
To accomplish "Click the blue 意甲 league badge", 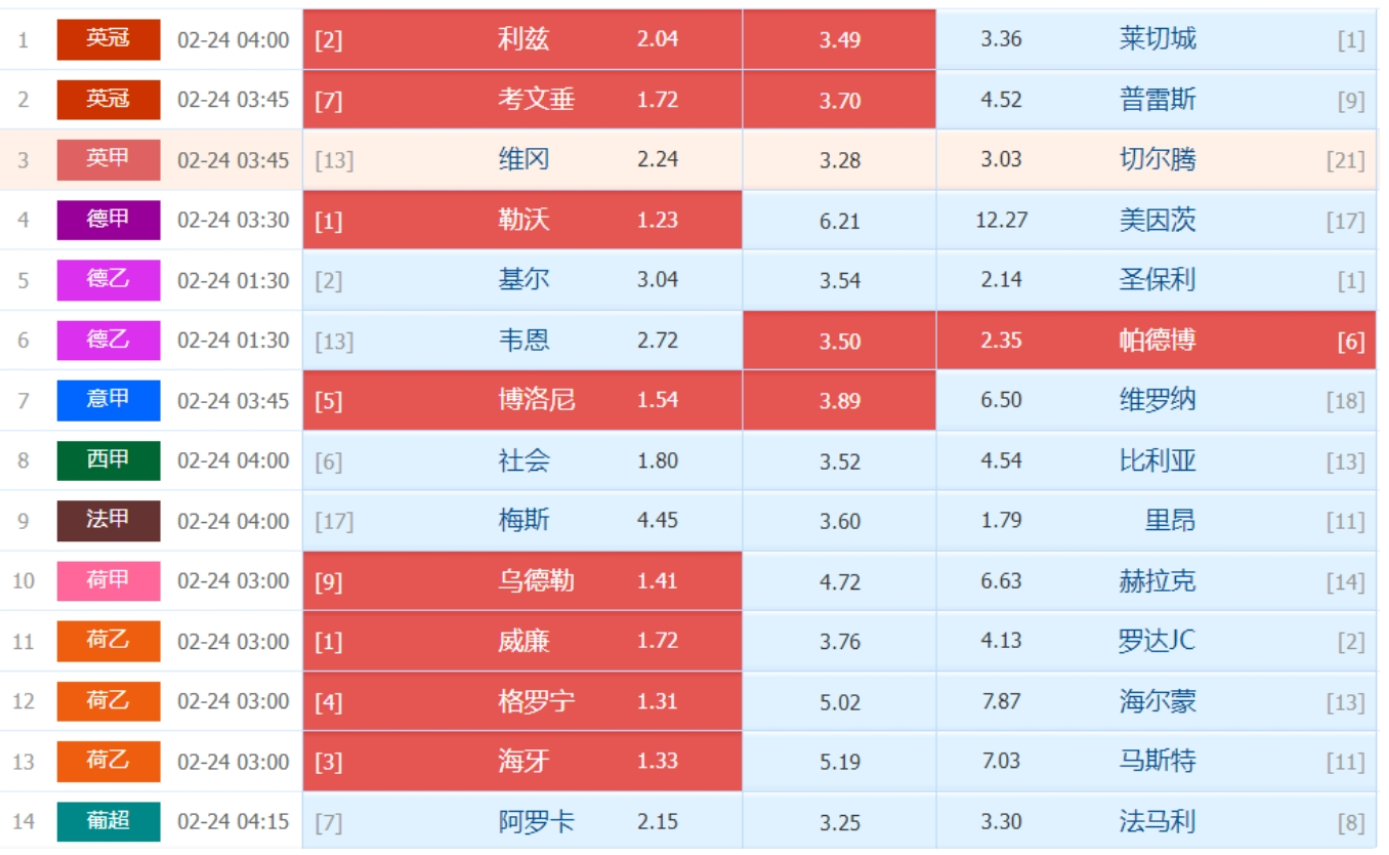I will [108, 400].
